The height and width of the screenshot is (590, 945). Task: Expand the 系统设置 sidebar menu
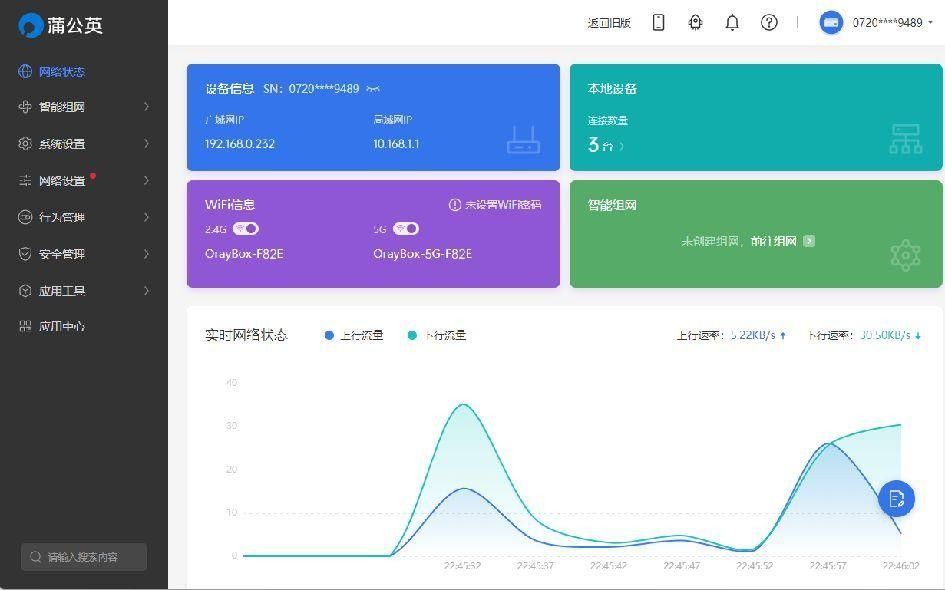click(84, 144)
